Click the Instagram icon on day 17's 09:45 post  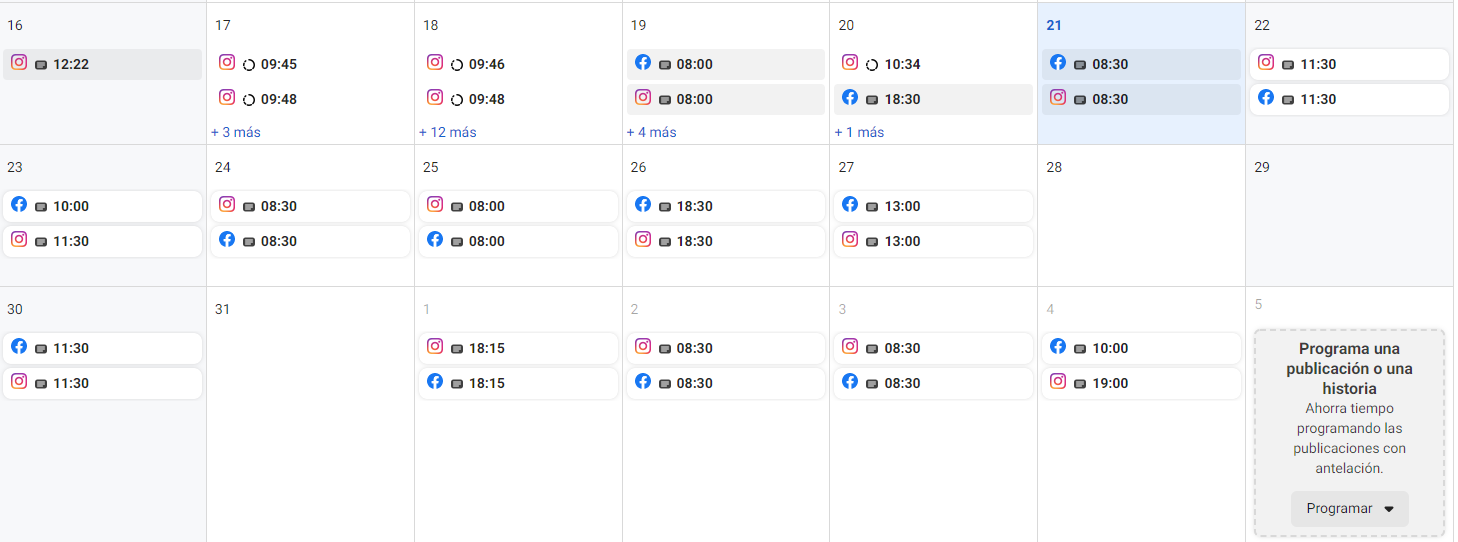227,62
